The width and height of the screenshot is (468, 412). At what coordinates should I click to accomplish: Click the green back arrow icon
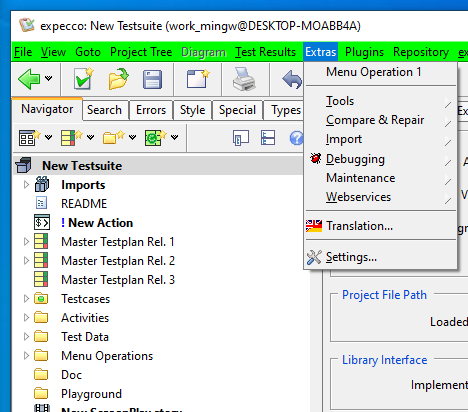pyautogui.click(x=29, y=79)
